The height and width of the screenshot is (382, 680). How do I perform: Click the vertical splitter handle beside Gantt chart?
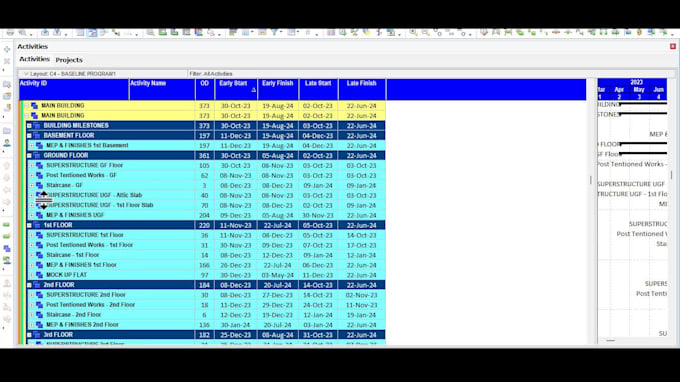point(591,180)
